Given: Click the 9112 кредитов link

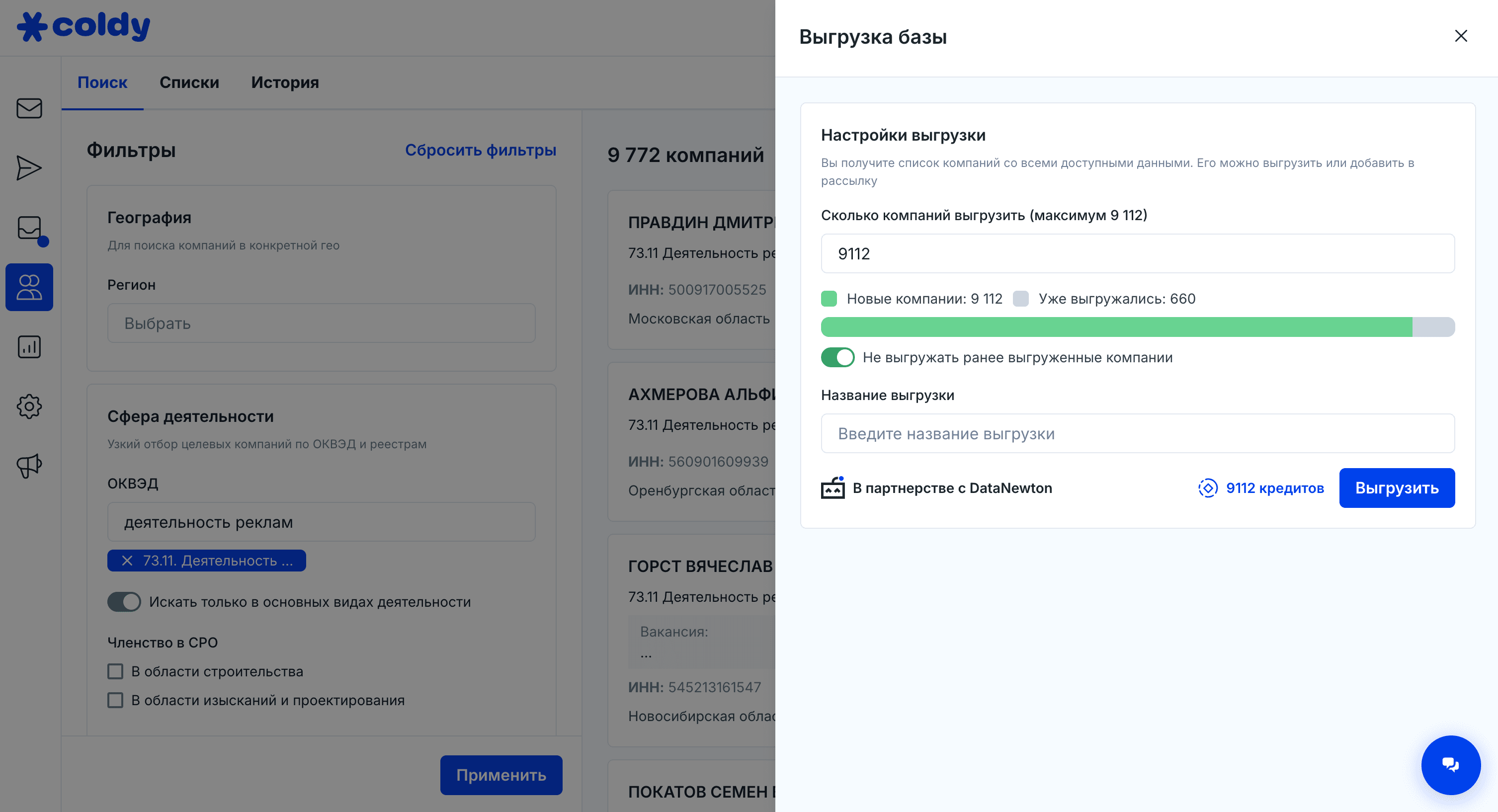Looking at the screenshot, I should 1275,488.
